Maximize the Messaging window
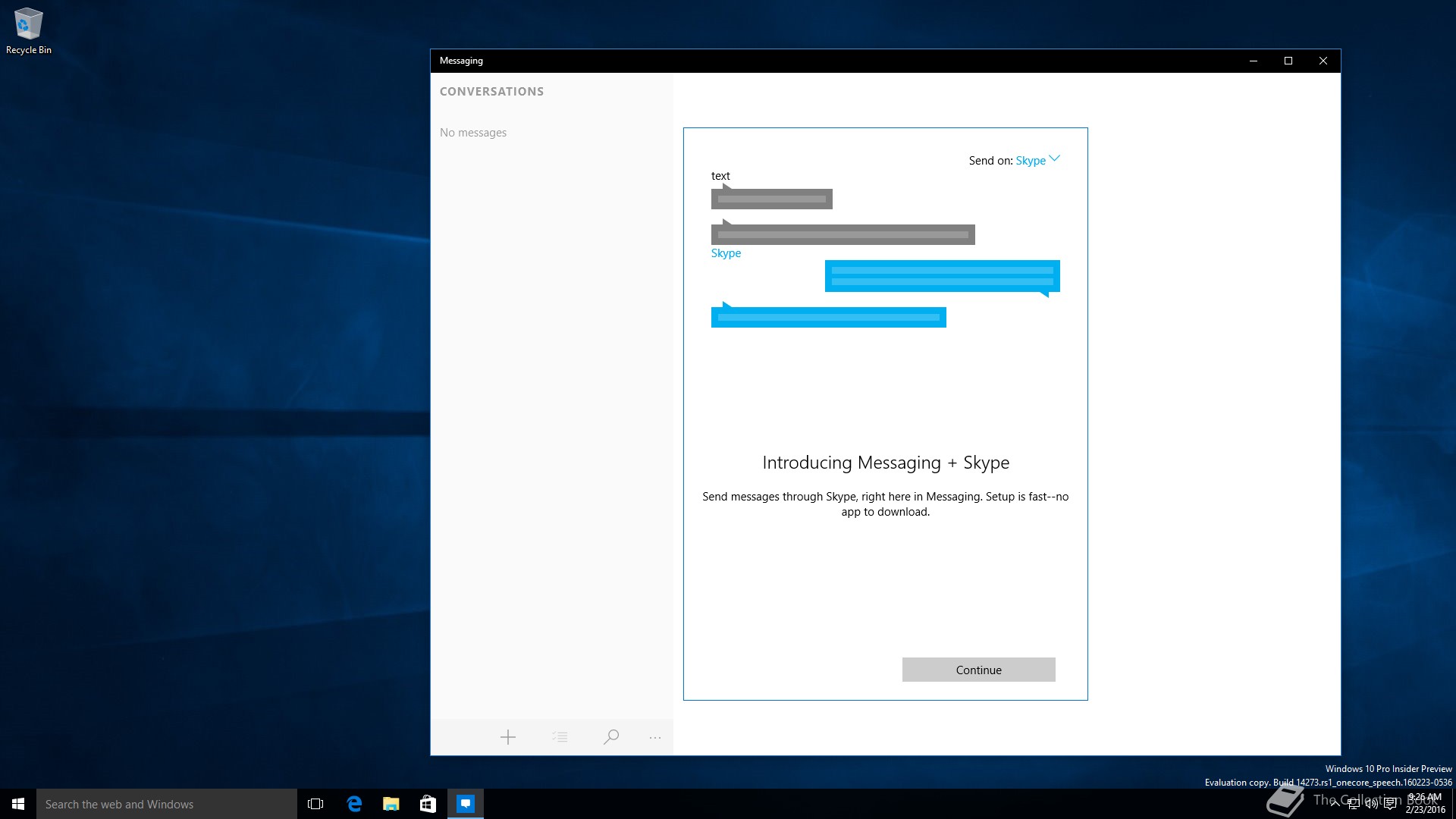The width and height of the screenshot is (1456, 819). [1288, 61]
